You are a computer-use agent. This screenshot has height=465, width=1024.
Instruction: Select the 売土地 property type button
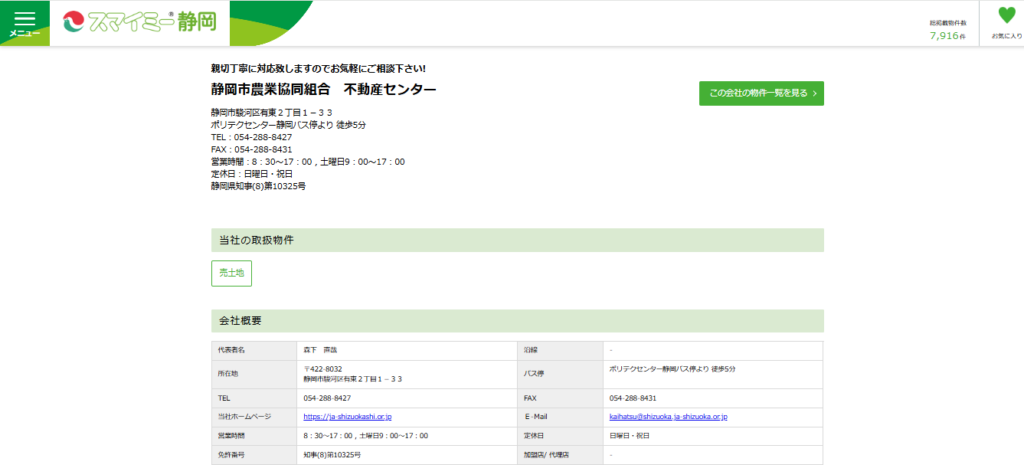231,273
